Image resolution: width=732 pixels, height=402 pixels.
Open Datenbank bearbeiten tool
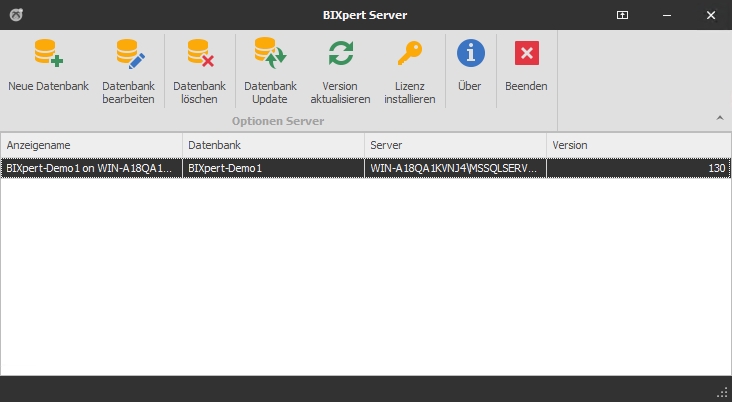(128, 53)
